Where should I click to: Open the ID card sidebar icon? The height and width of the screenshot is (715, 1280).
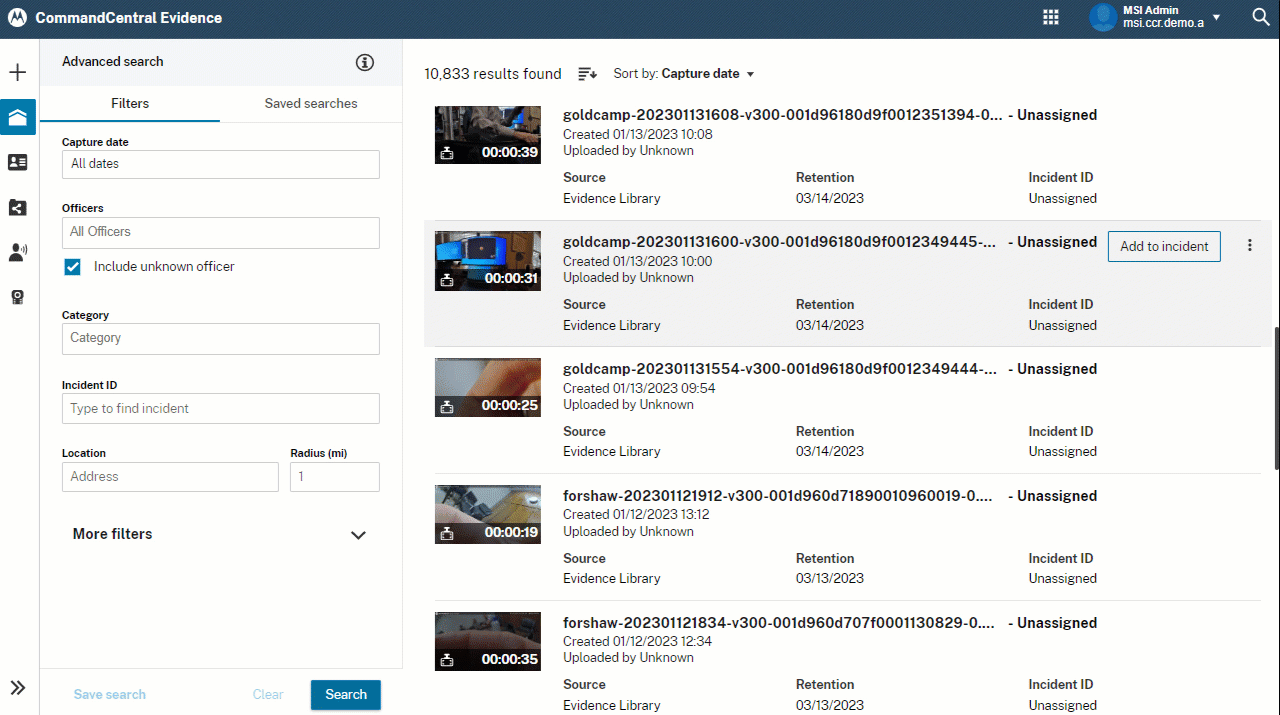[17, 162]
